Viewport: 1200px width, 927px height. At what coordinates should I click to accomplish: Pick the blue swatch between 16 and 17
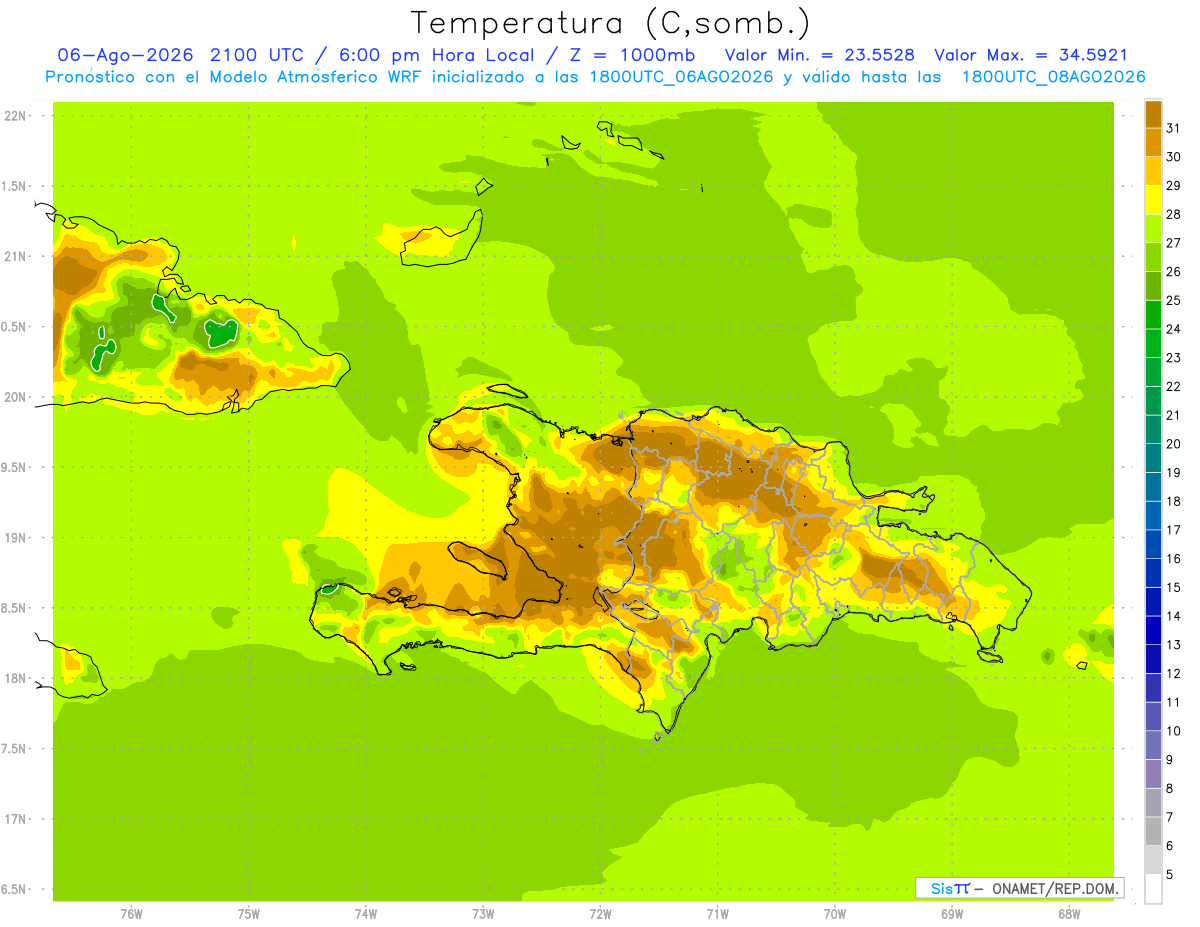(1153, 544)
